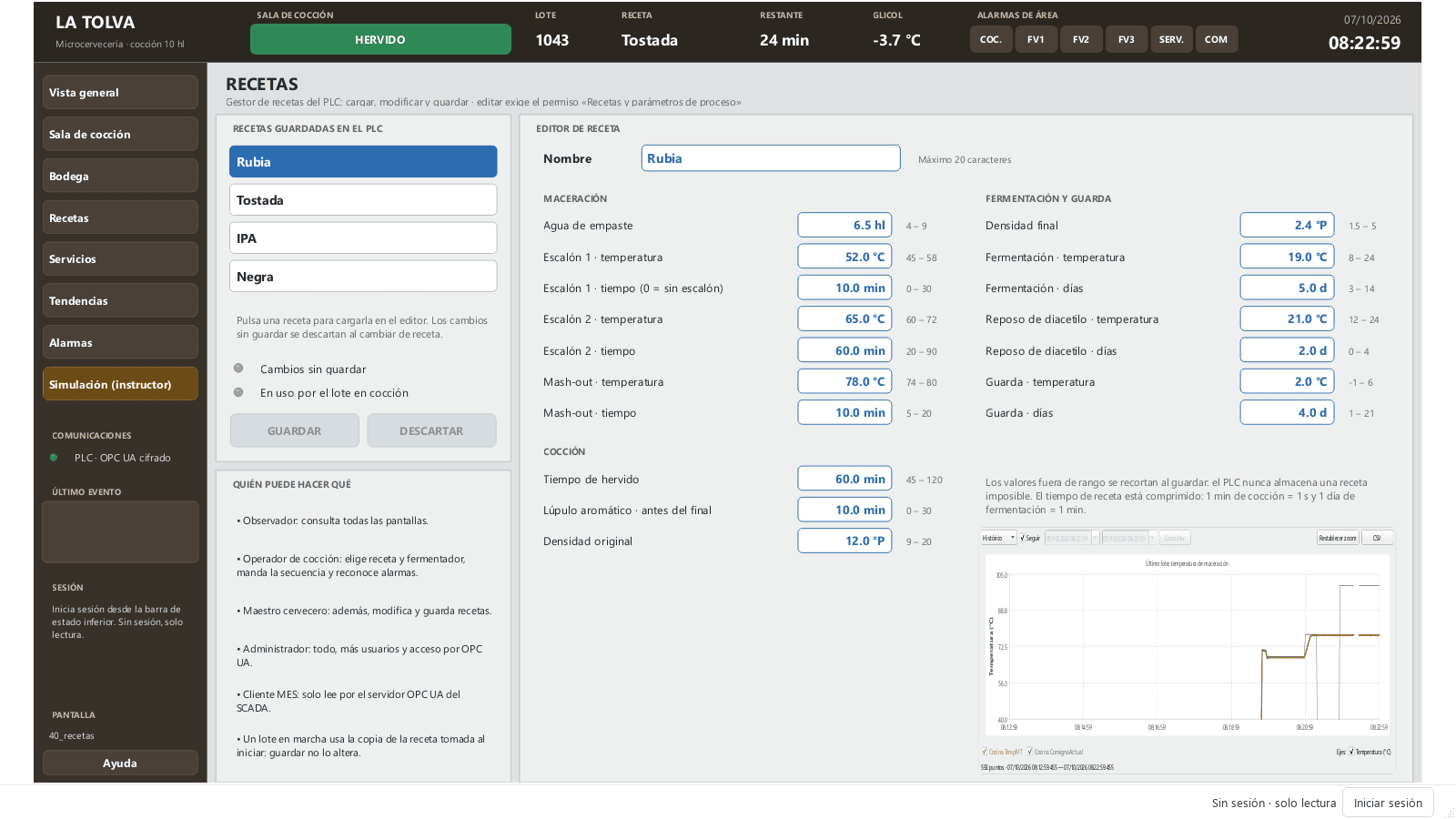Edit the Mash-out temperatura field
Image resolution: width=1456 pixels, height=819 pixels.
[844, 381]
